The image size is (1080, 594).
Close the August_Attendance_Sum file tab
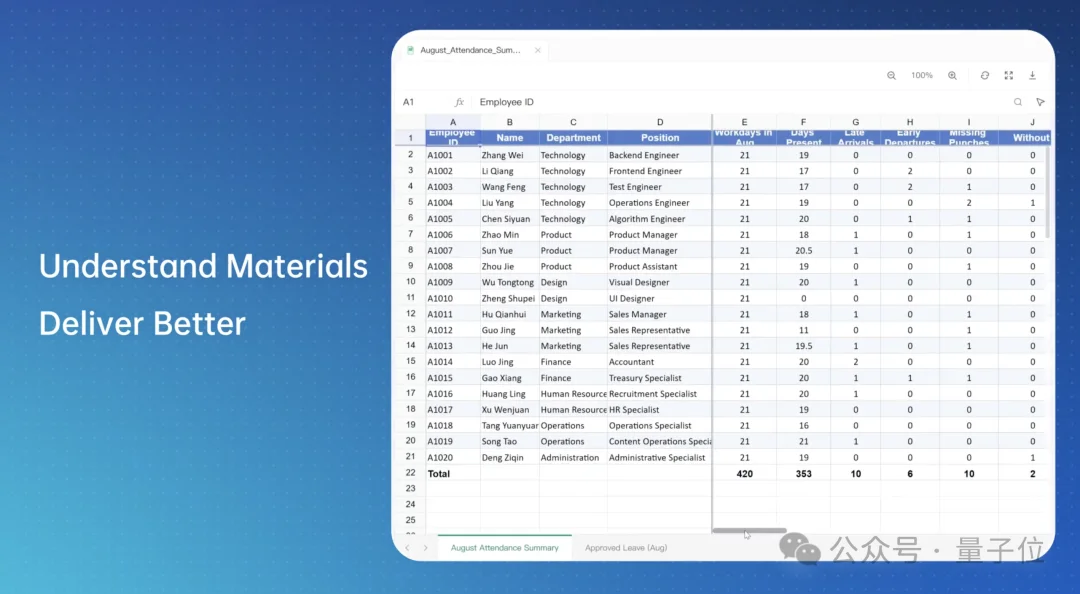click(x=538, y=50)
